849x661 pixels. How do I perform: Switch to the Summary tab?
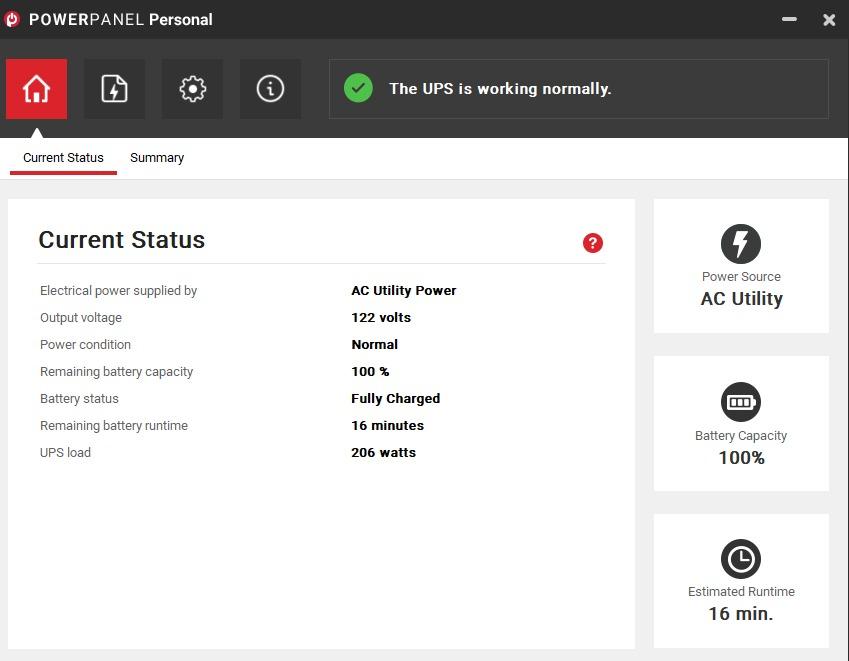(157, 158)
